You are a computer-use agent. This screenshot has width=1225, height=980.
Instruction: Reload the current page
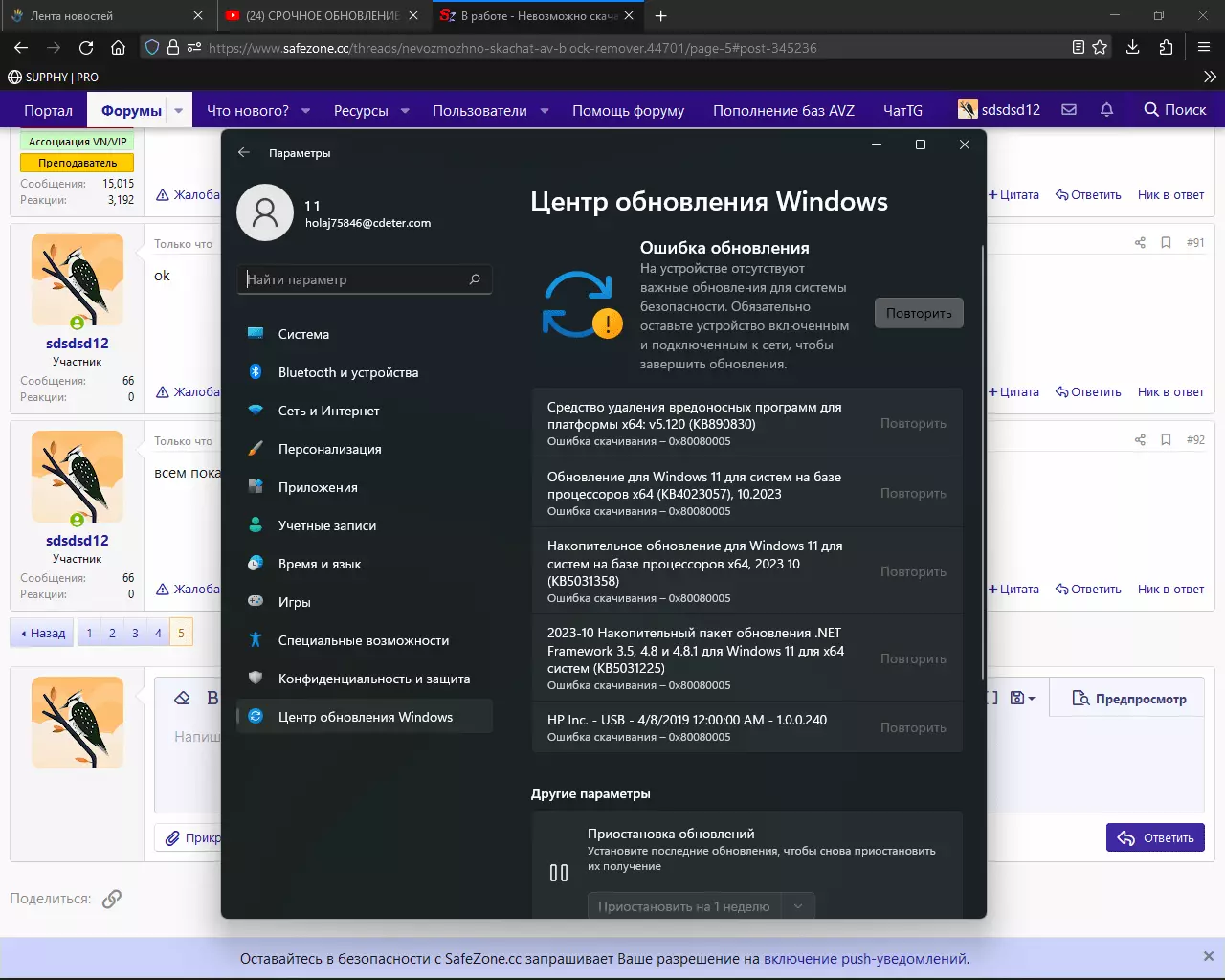pyautogui.click(x=86, y=47)
